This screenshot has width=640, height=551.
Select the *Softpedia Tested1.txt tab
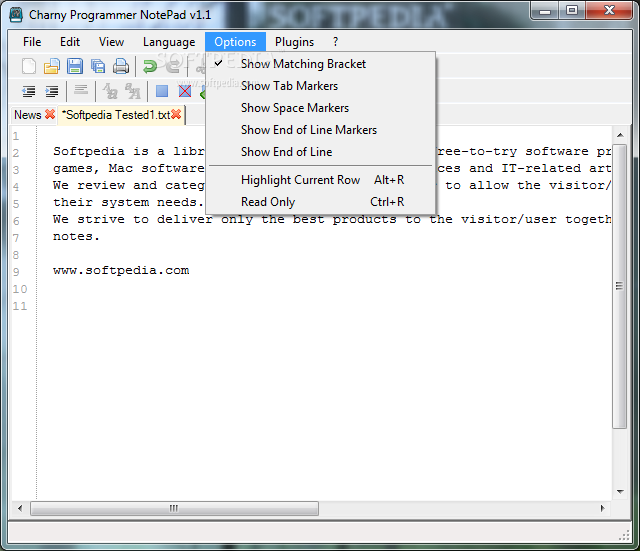point(116,115)
